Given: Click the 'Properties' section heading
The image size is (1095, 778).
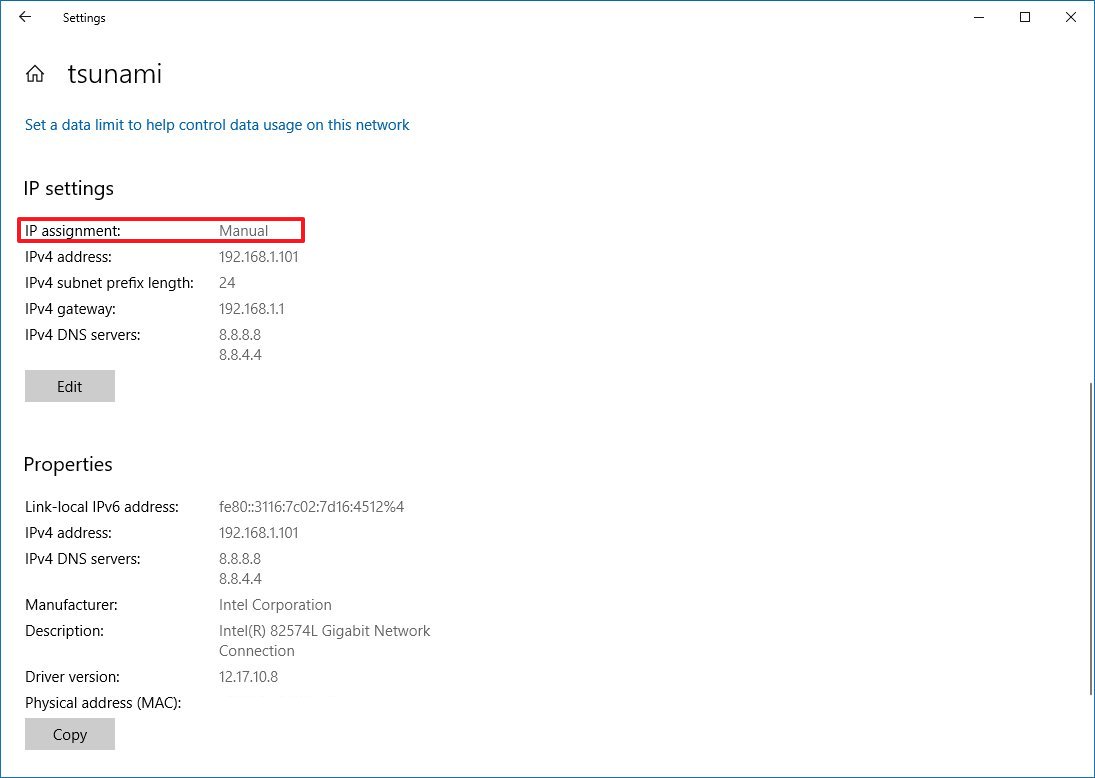Looking at the screenshot, I should pyautogui.click(x=68, y=464).
